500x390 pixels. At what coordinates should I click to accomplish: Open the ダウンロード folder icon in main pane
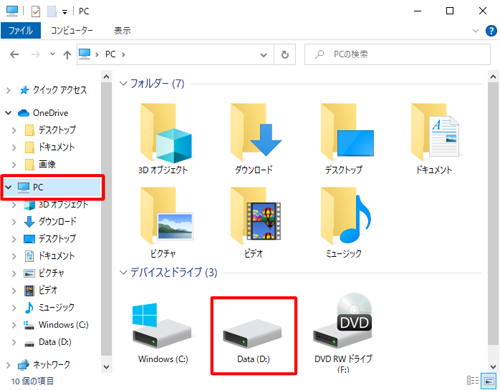[256, 132]
